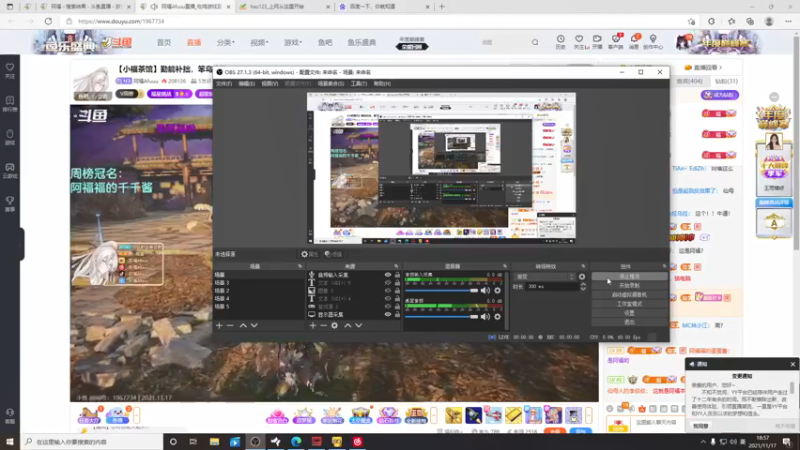Click 退出 exit button in OBS controls

point(629,322)
